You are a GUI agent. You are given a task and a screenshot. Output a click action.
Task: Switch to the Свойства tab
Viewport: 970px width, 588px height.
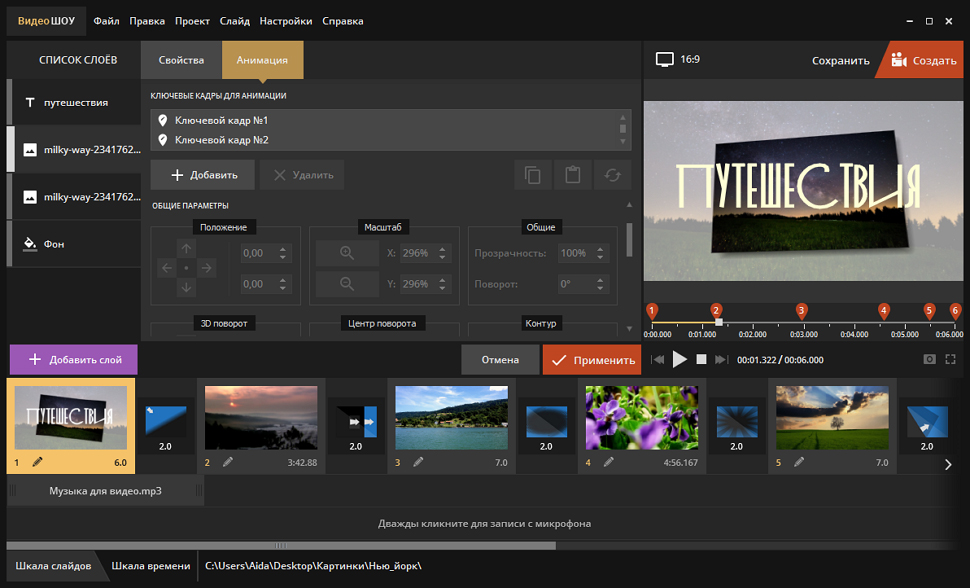[x=181, y=60]
